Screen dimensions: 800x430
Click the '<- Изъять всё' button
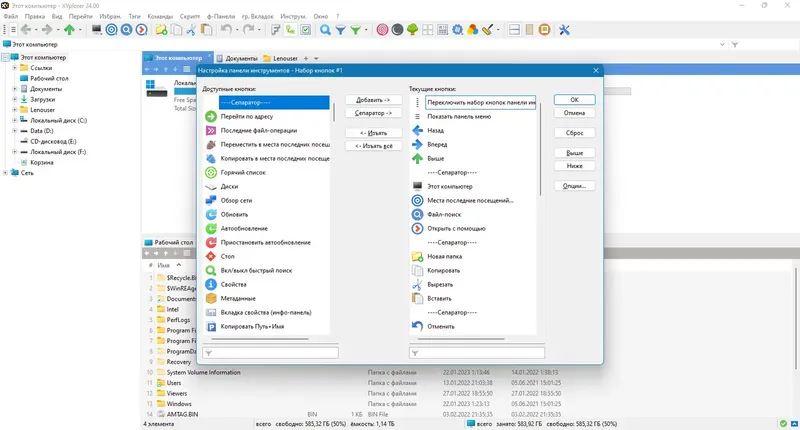[x=373, y=146]
